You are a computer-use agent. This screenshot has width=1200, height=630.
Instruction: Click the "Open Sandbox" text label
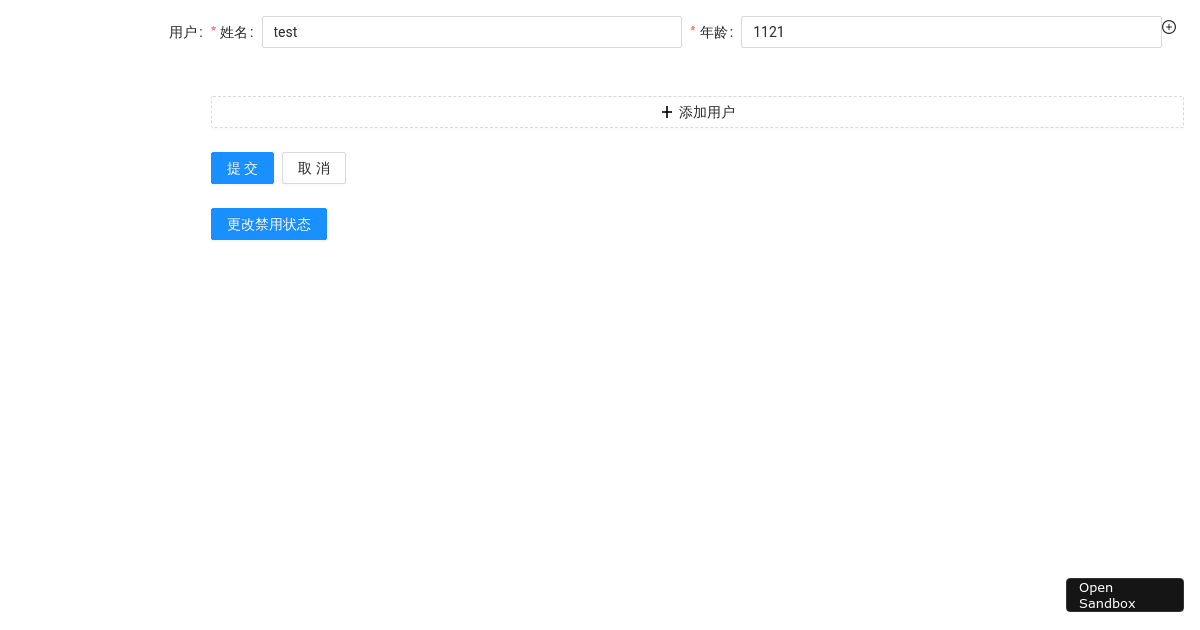1107,595
